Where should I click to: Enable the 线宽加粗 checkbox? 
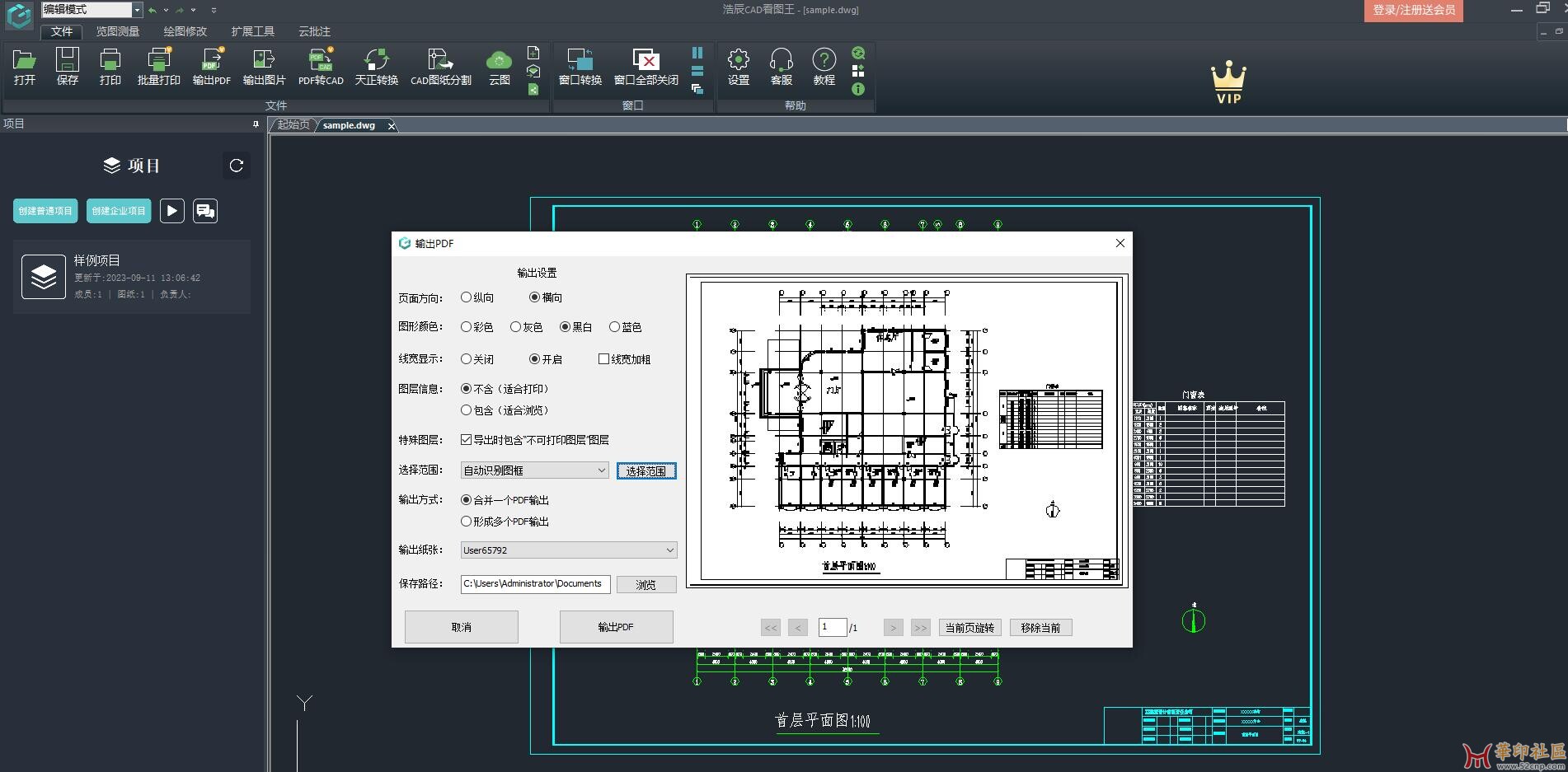[x=603, y=358]
